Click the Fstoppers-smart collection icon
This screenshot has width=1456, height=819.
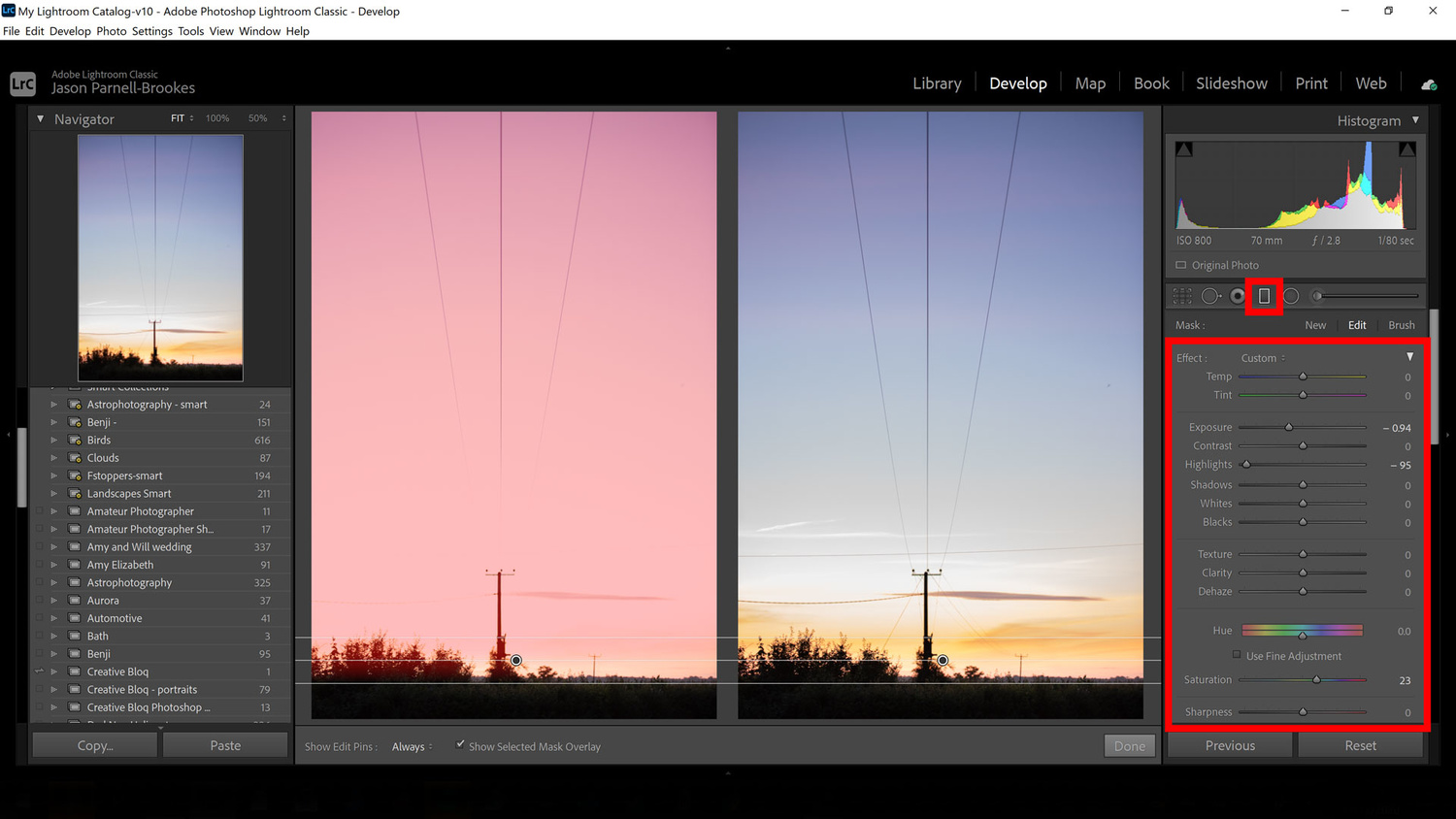[75, 475]
